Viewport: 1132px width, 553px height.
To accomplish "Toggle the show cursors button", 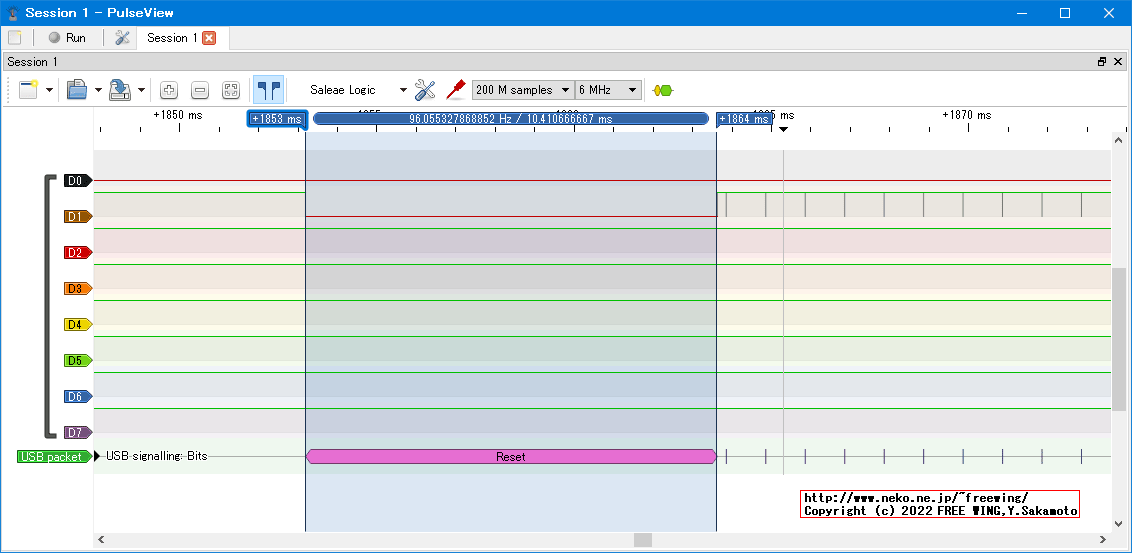I will coord(268,90).
